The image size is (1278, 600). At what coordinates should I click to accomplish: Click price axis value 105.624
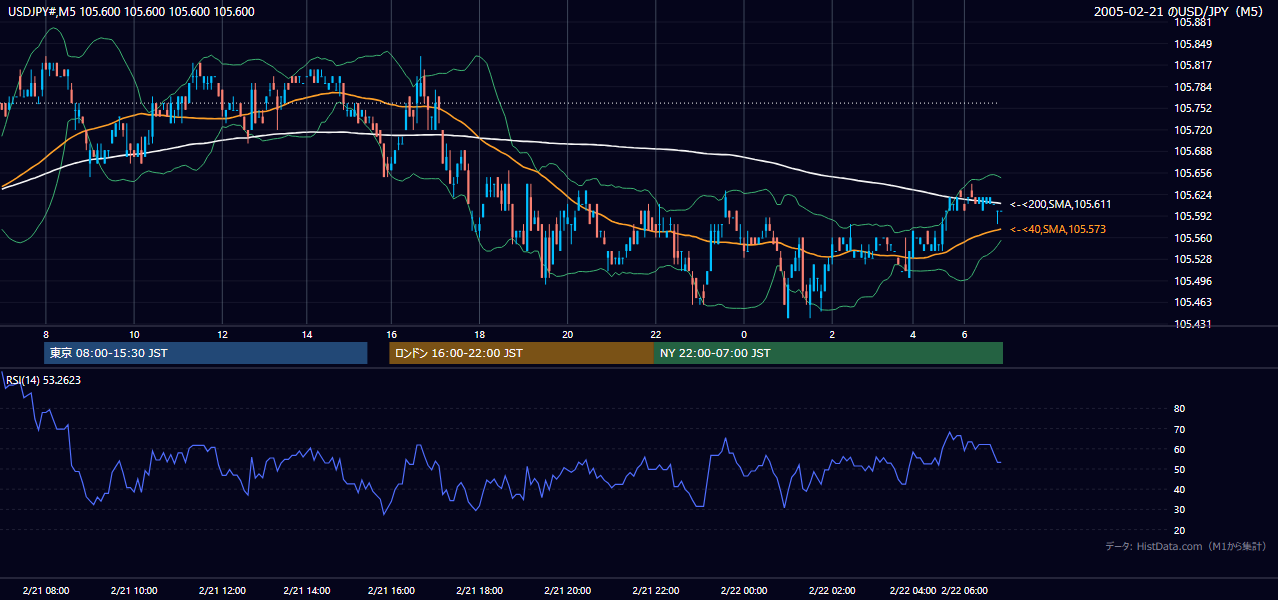point(1194,195)
